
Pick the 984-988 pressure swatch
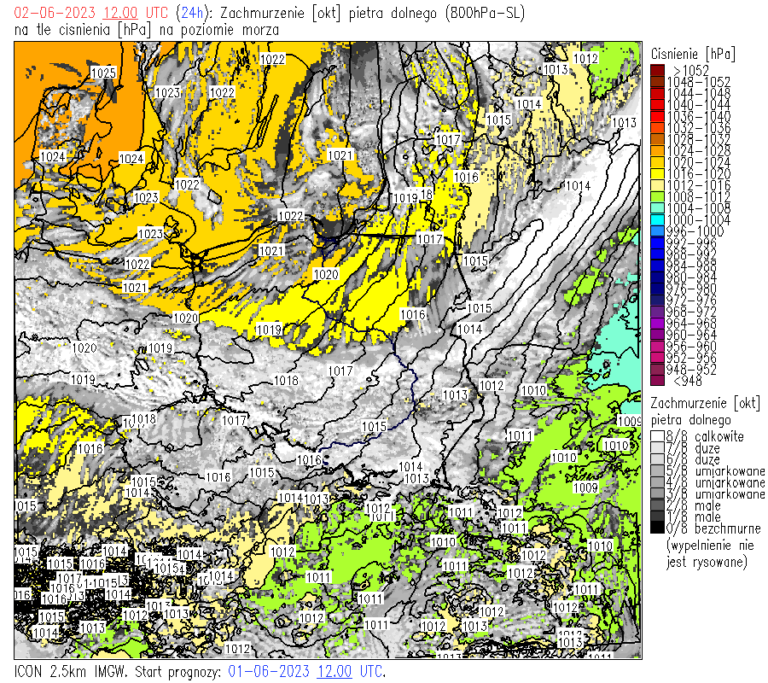coord(657,266)
